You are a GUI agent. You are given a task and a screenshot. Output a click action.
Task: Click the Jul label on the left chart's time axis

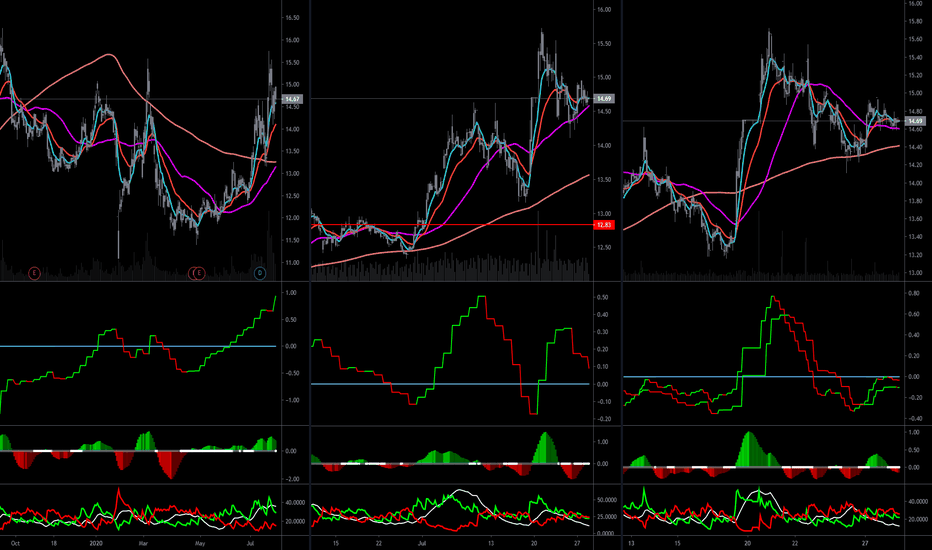[x=250, y=543]
